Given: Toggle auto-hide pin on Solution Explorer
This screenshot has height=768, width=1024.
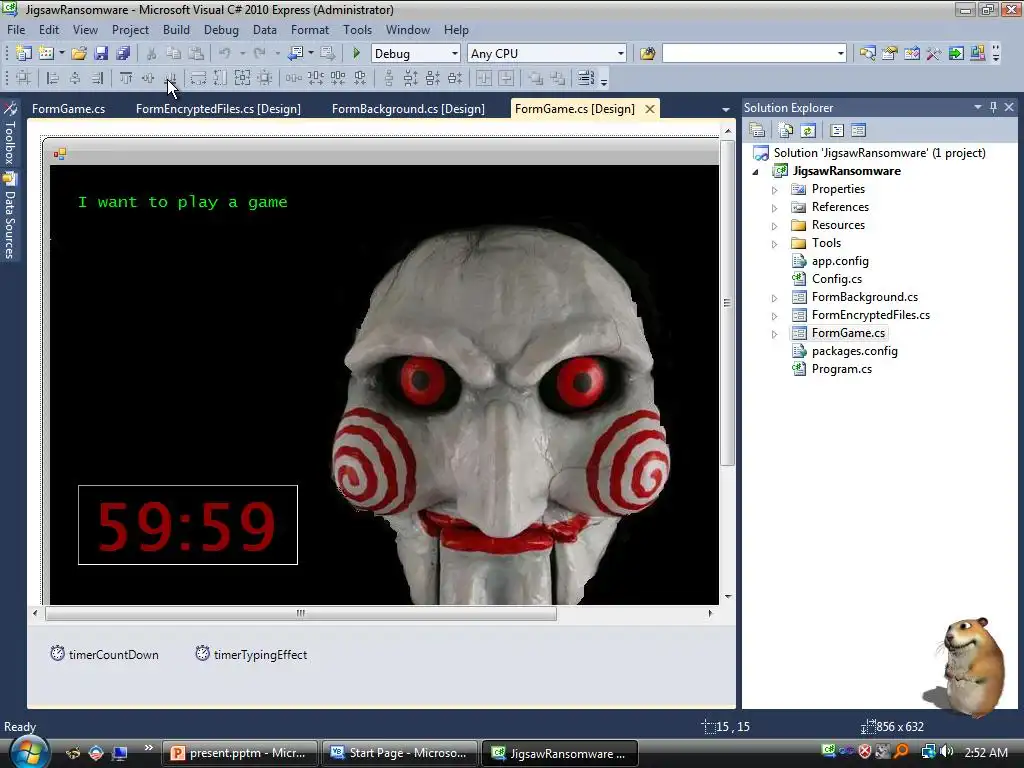Looking at the screenshot, I should (993, 107).
